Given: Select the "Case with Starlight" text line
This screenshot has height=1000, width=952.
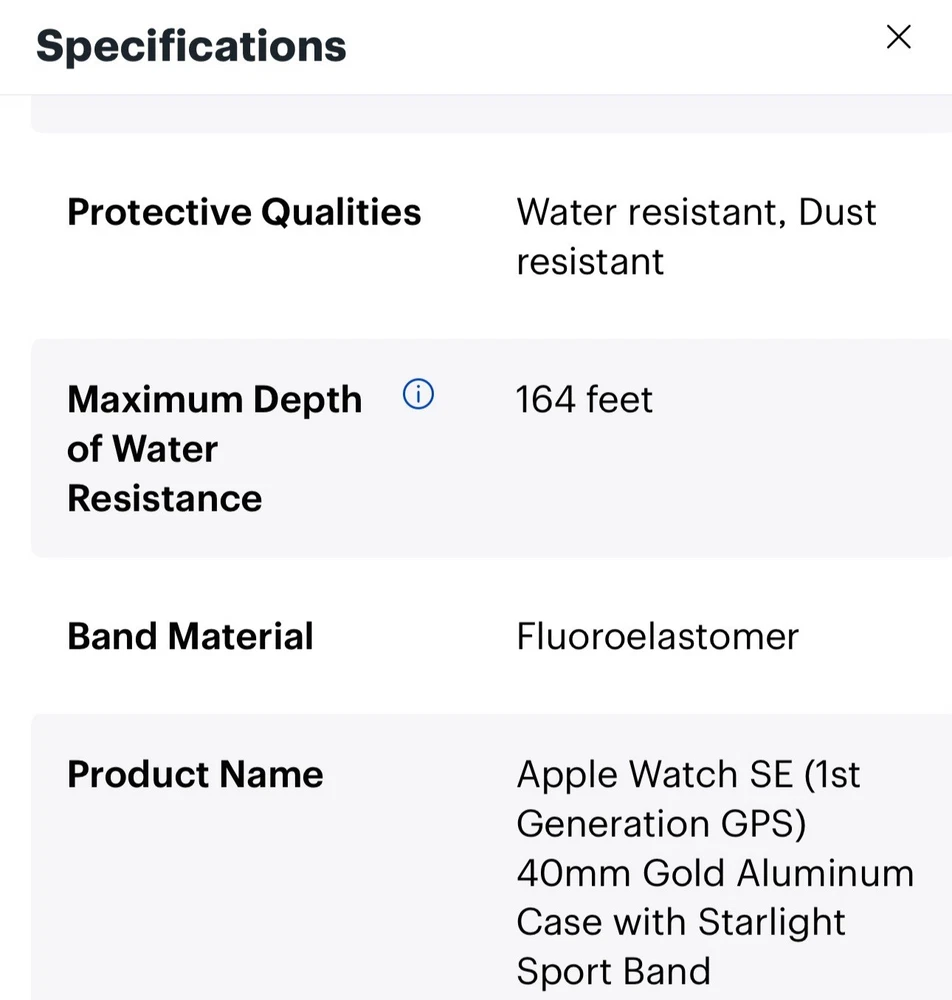Looking at the screenshot, I should pyautogui.click(x=680, y=921).
